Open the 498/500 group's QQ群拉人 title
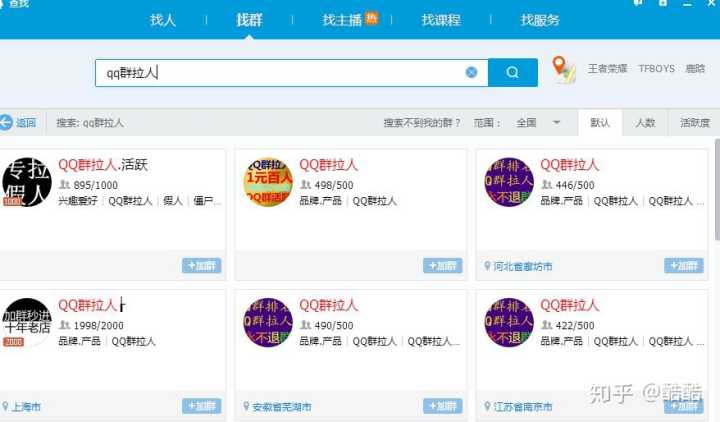This screenshot has width=720, height=422. (328, 165)
